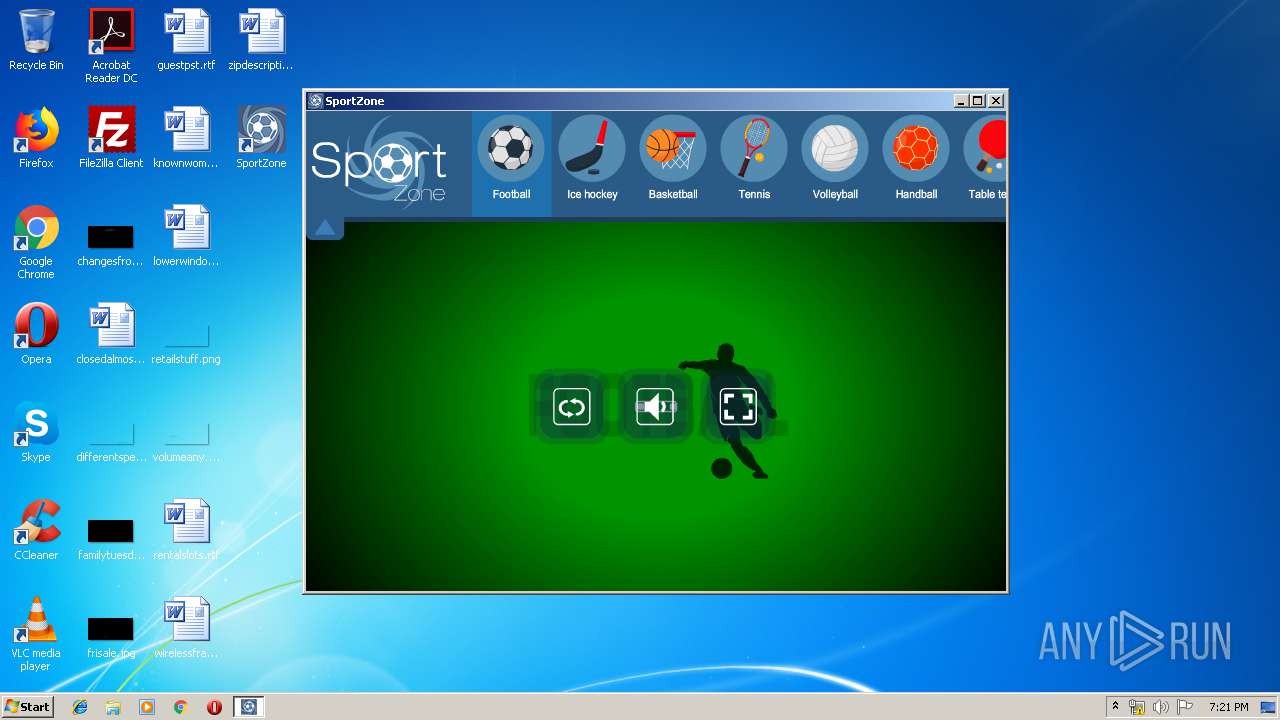
Task: Launch Acrobat Reader DC shortcut
Action: pos(111,46)
